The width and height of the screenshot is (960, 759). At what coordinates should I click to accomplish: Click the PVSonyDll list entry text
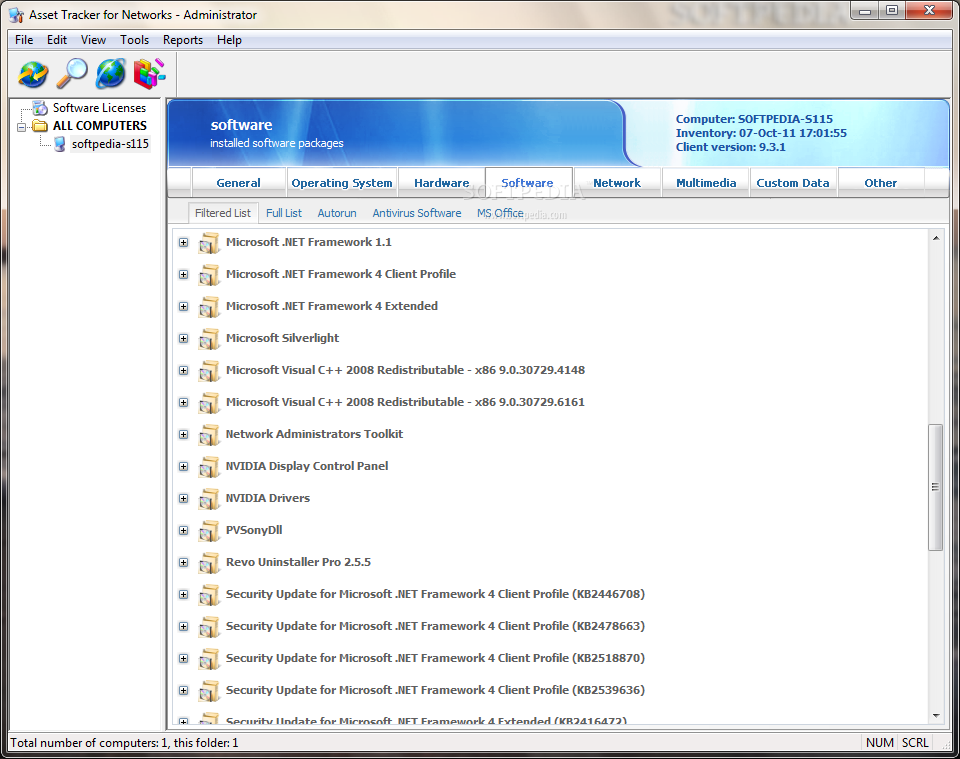[254, 530]
